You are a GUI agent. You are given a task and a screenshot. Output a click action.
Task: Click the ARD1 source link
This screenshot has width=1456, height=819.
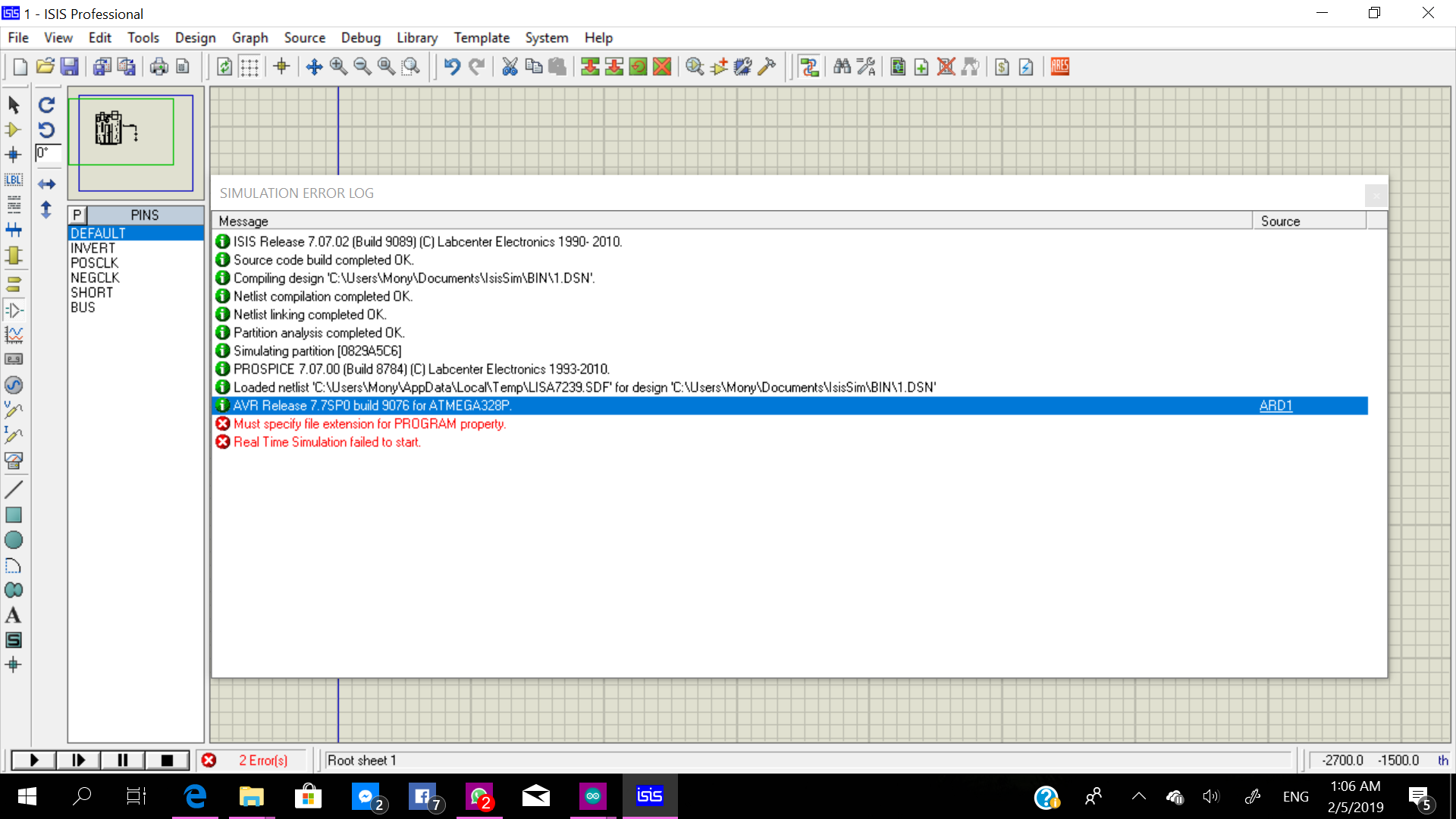[1276, 406]
